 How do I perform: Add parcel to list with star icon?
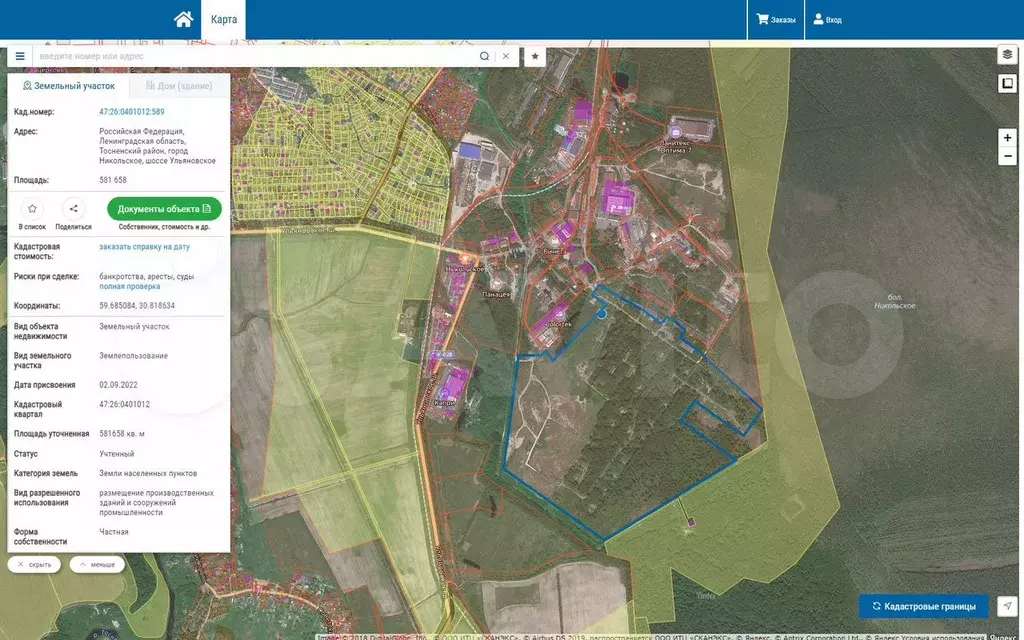(x=32, y=209)
